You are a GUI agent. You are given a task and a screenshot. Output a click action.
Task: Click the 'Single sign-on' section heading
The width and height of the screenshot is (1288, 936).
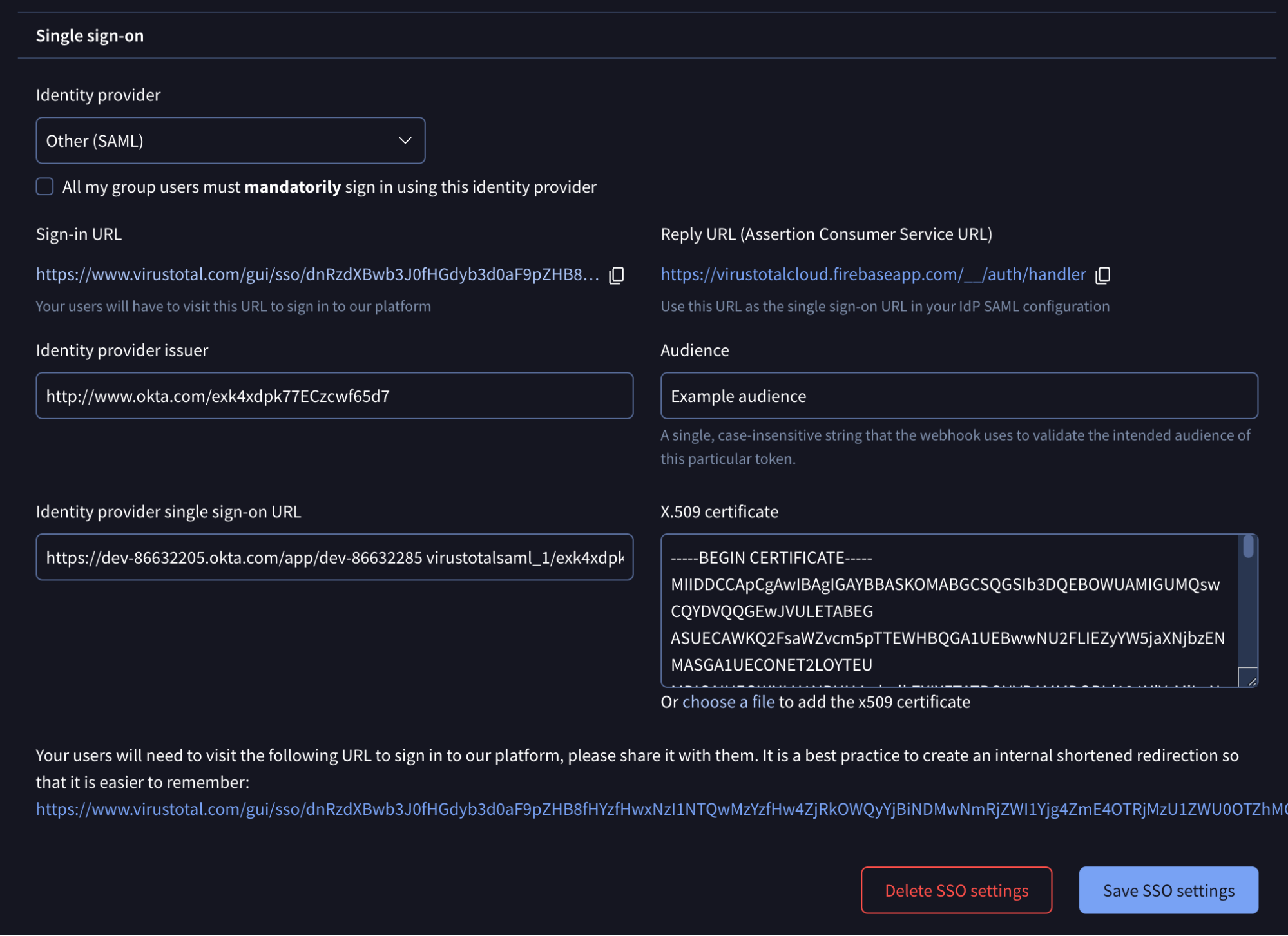coord(90,35)
